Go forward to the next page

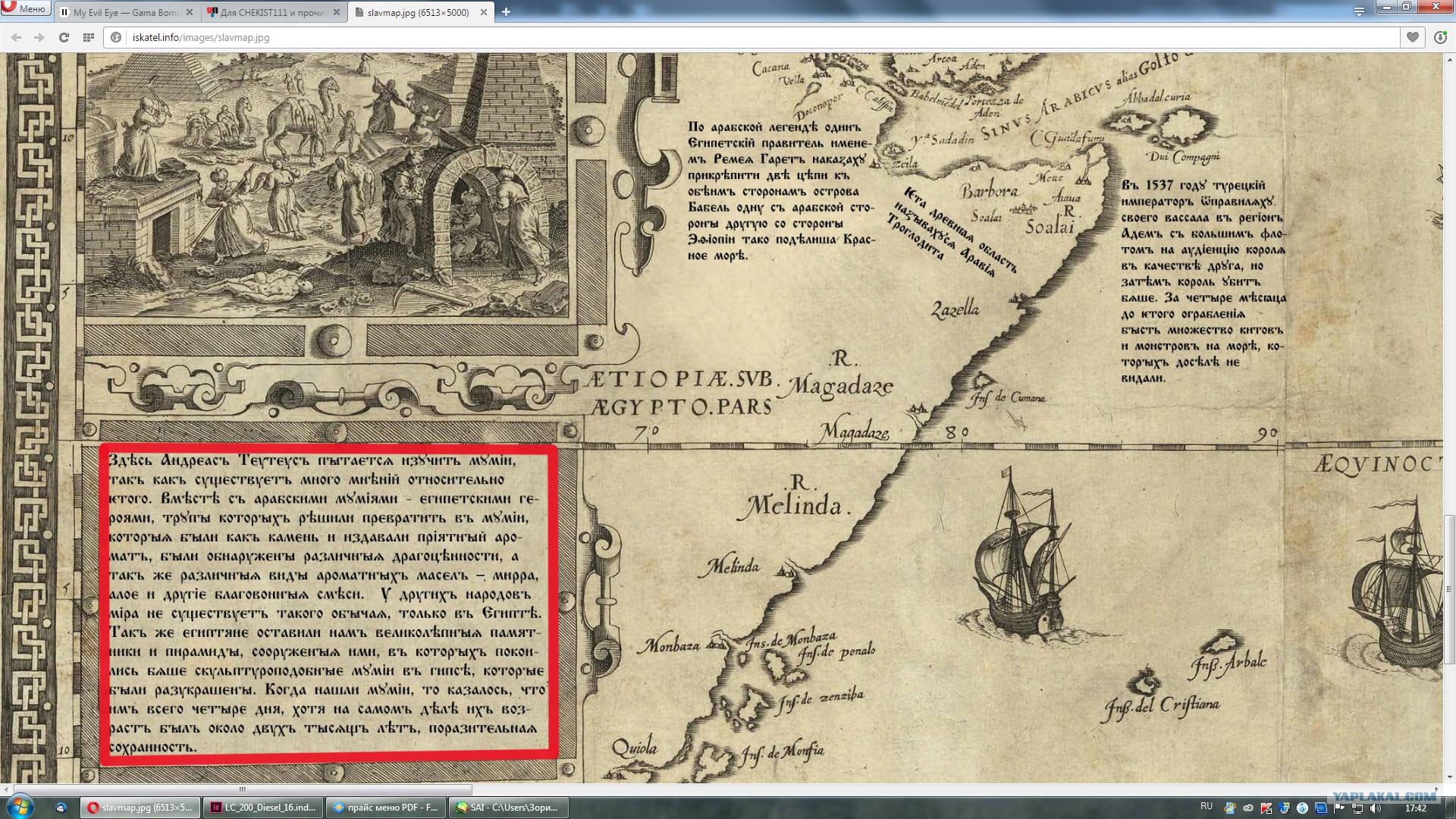click(x=39, y=37)
